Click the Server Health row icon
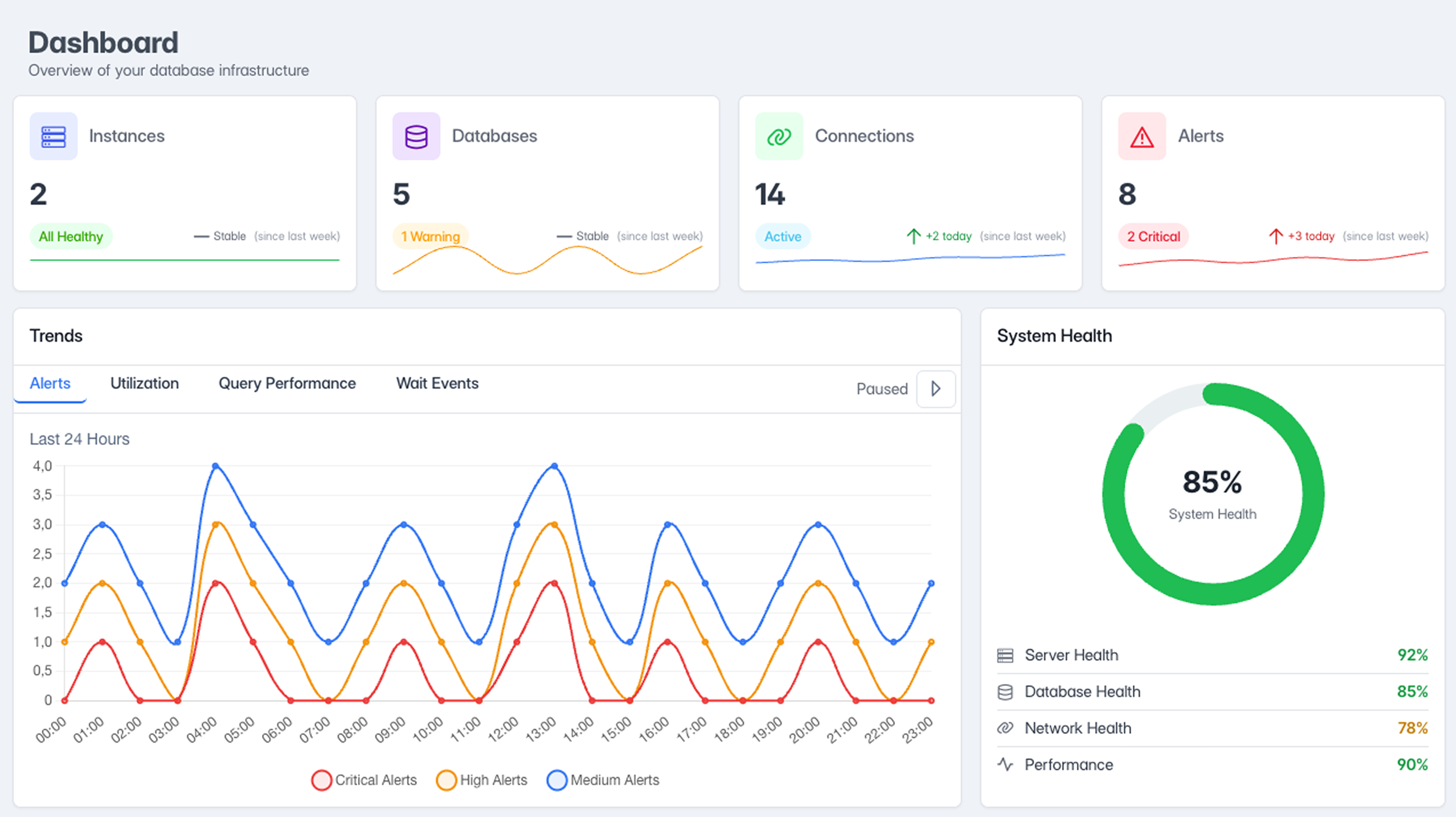 tap(1005, 655)
